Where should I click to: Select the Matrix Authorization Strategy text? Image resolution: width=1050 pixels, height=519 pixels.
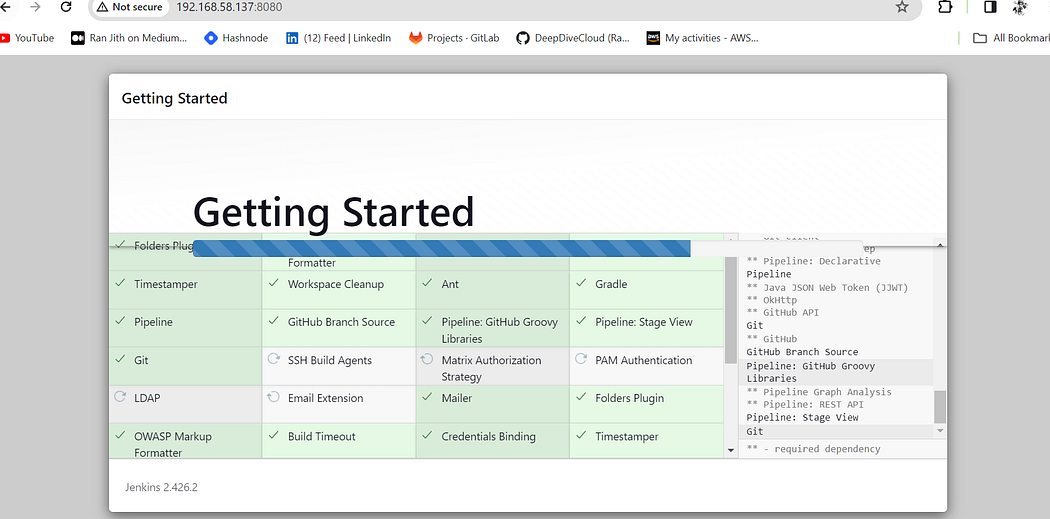(491, 368)
